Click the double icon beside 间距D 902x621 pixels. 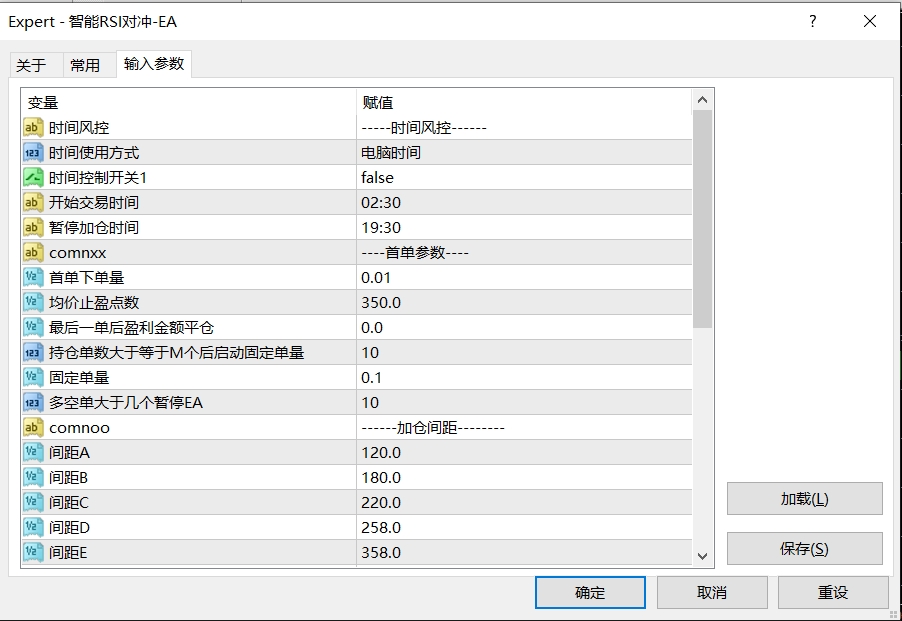(x=33, y=528)
